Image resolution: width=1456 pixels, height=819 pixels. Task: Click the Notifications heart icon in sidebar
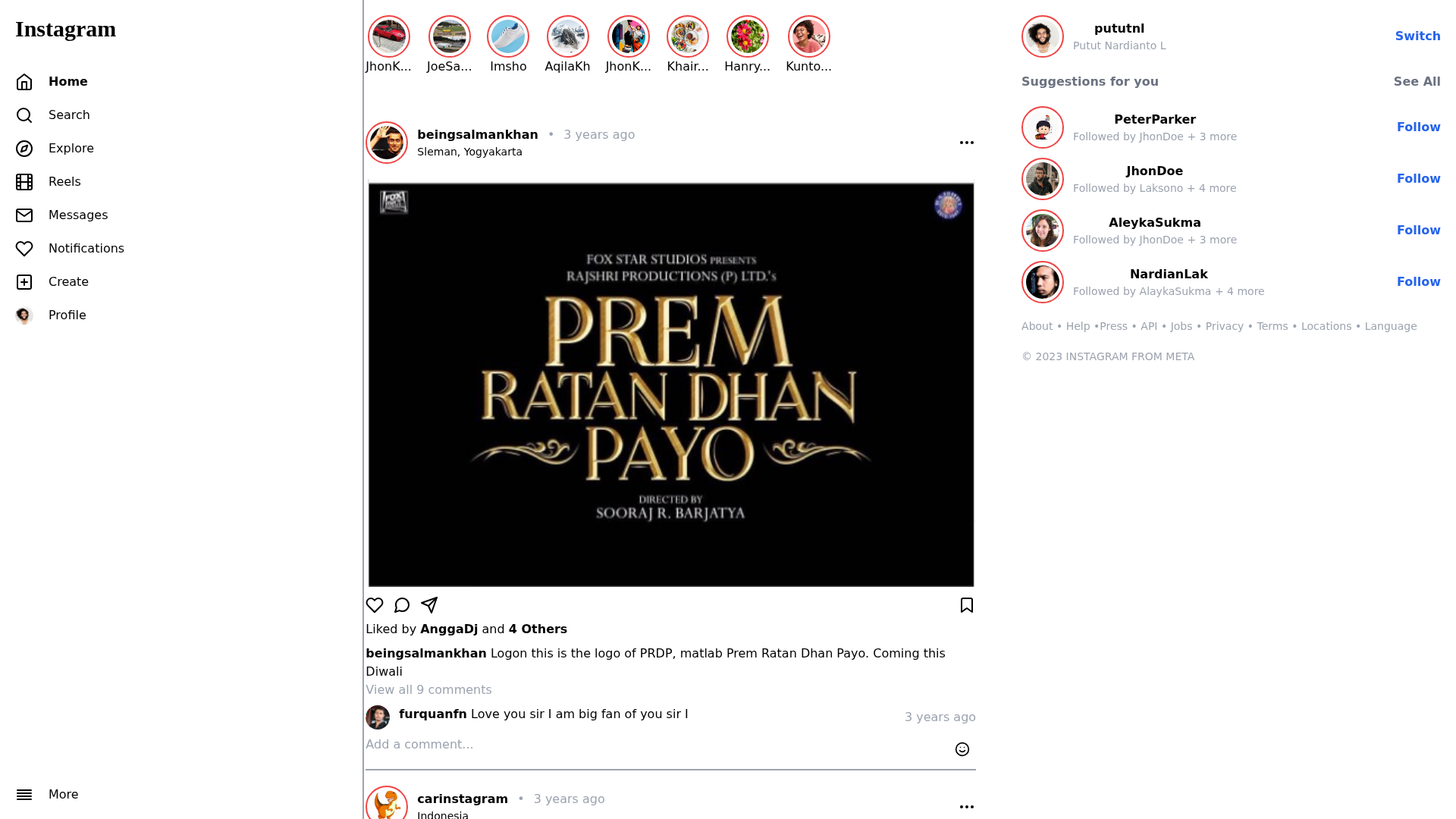(24, 249)
